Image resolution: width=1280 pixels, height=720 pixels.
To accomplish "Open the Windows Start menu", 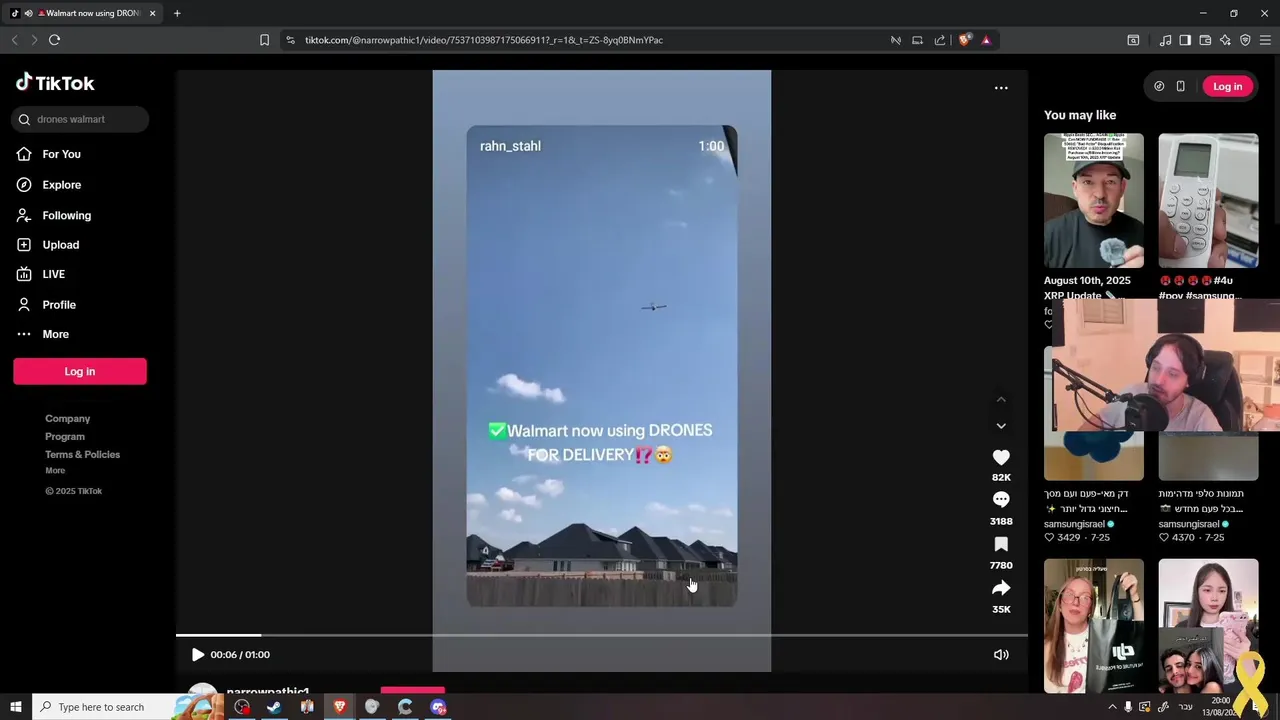I will coord(16,707).
